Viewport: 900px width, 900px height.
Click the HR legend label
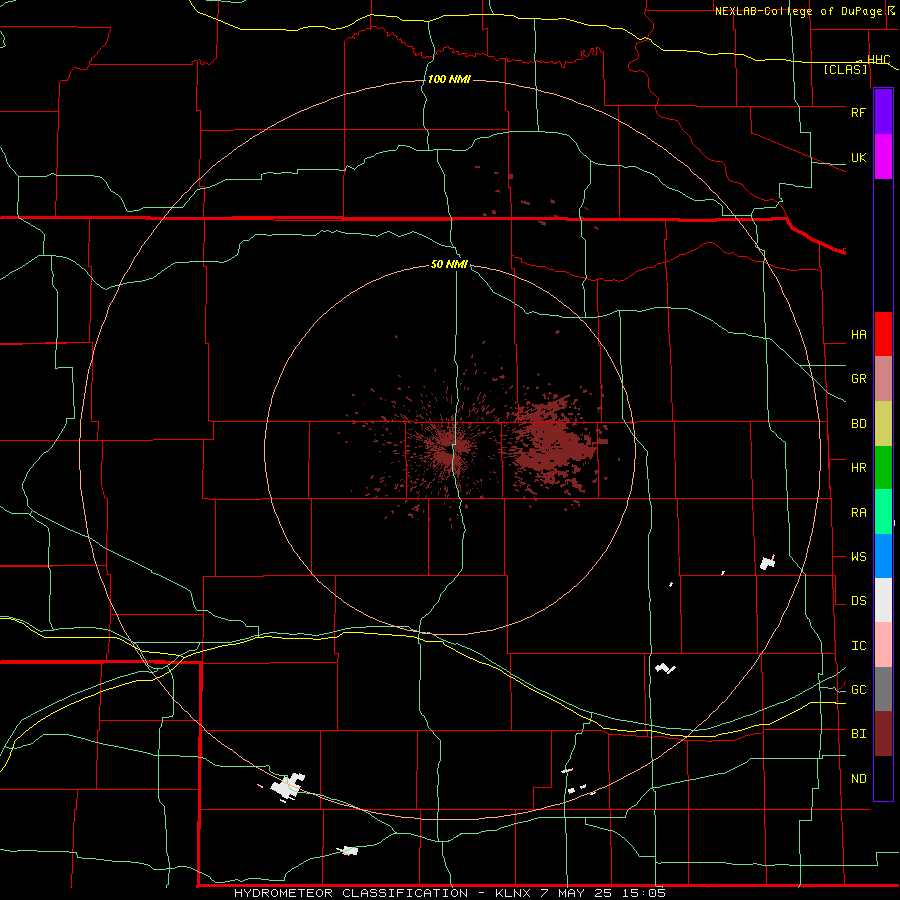point(858,467)
